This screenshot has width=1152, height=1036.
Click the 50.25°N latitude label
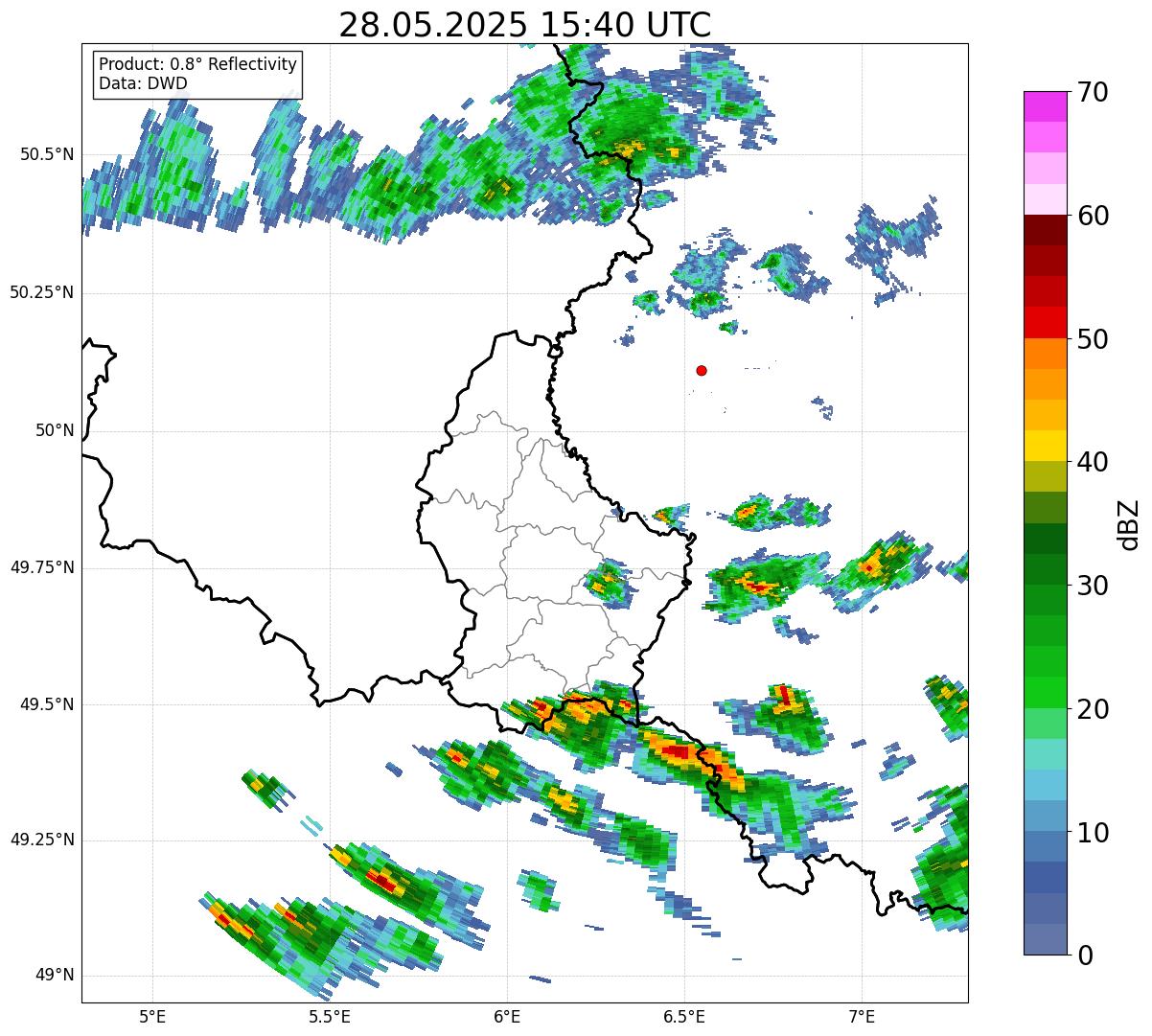click(x=42, y=292)
